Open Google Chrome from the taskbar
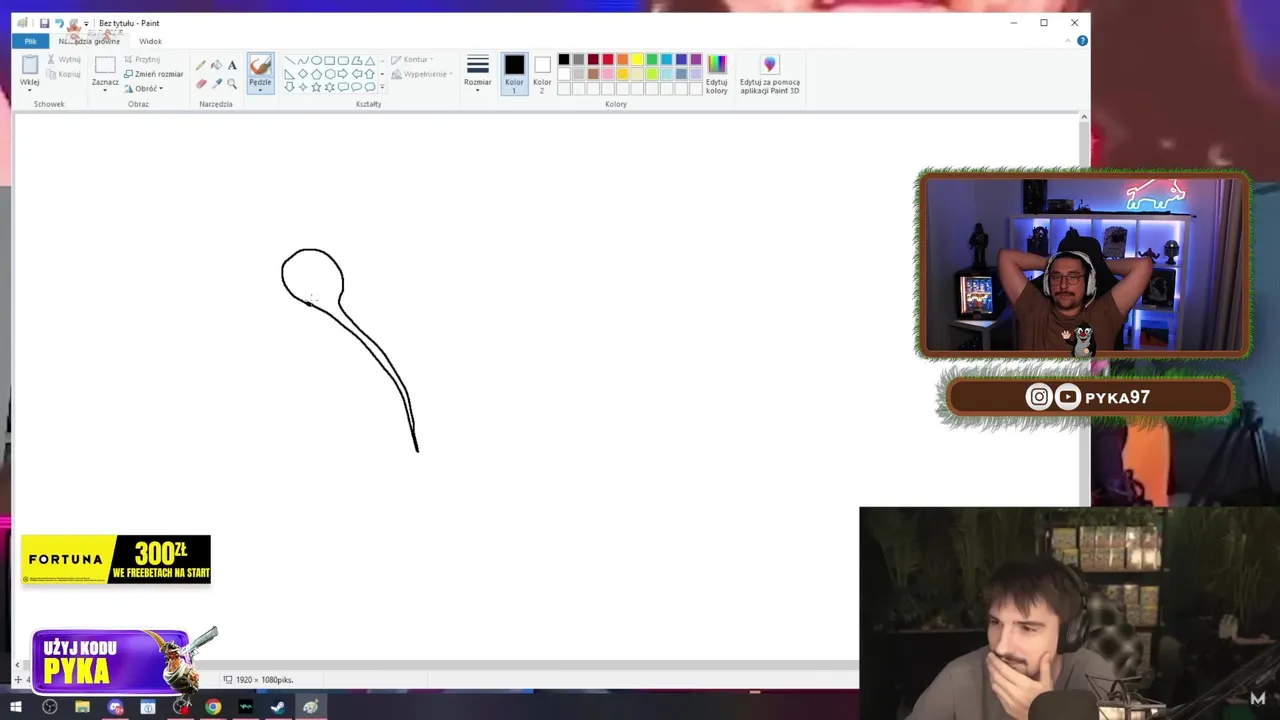 [213, 707]
